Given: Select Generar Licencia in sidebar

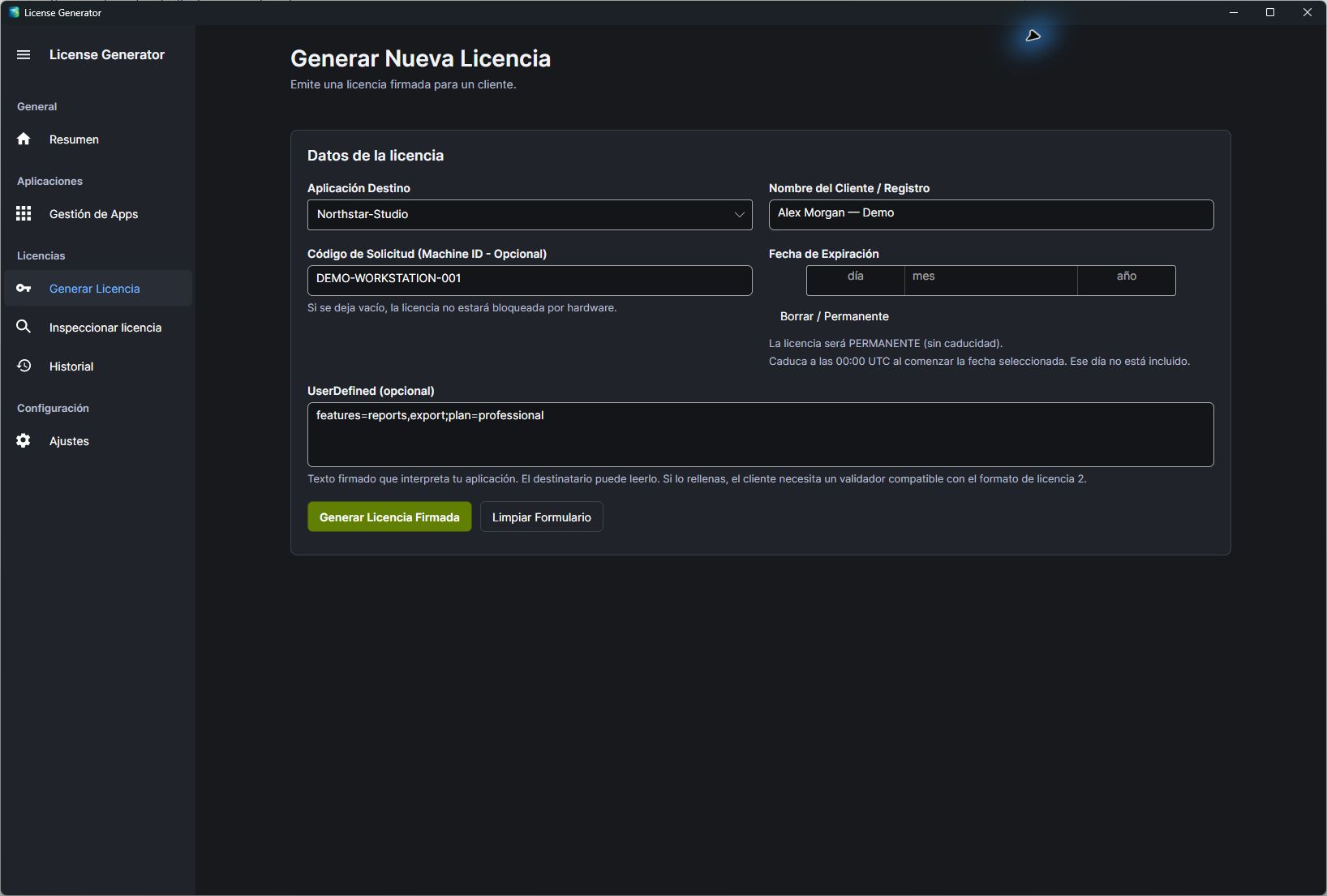Looking at the screenshot, I should pos(98,289).
